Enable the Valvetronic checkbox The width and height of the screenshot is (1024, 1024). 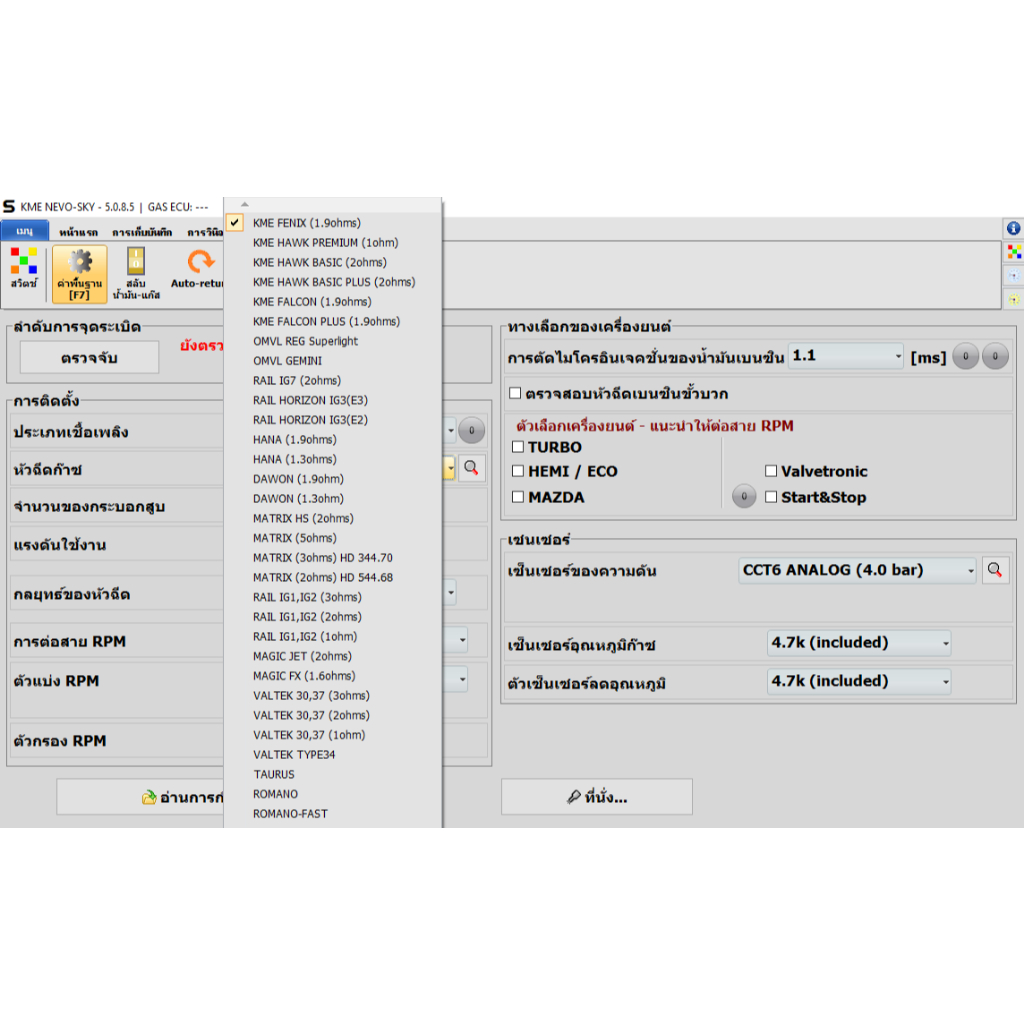771,471
